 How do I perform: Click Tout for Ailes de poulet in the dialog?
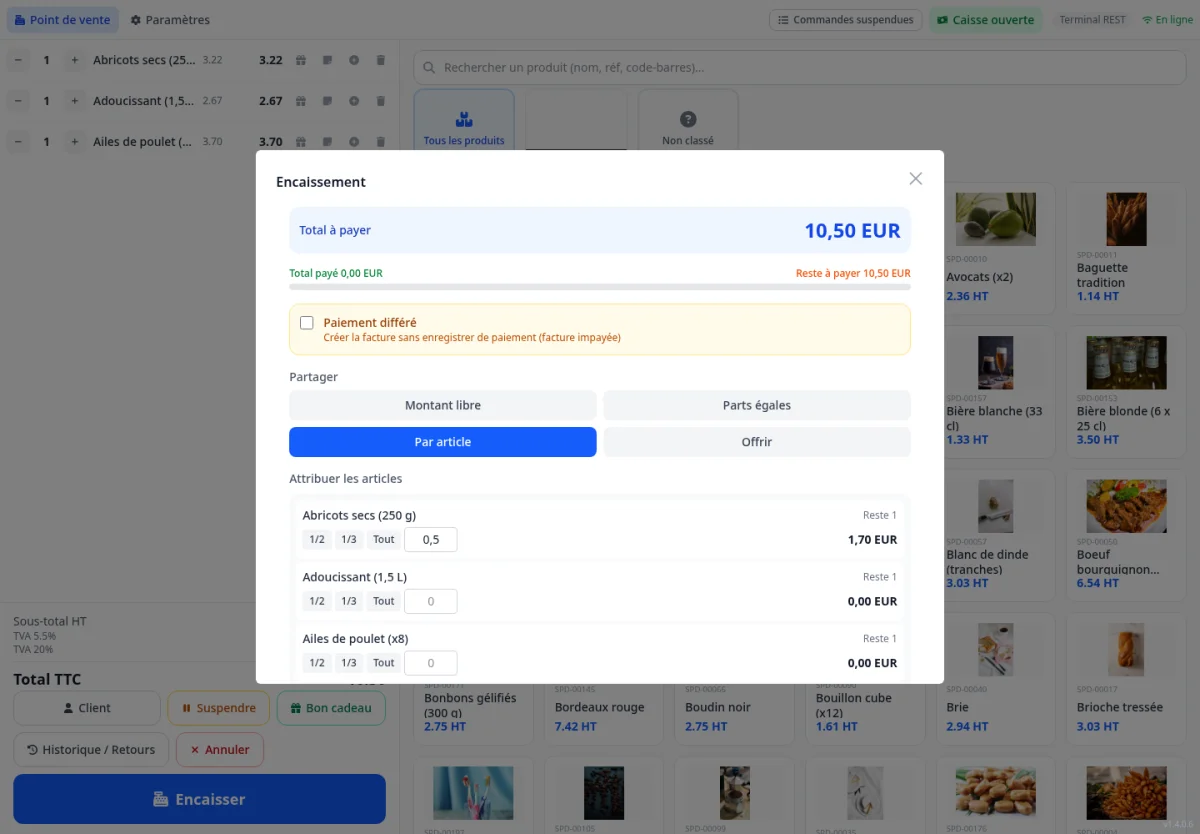click(384, 663)
